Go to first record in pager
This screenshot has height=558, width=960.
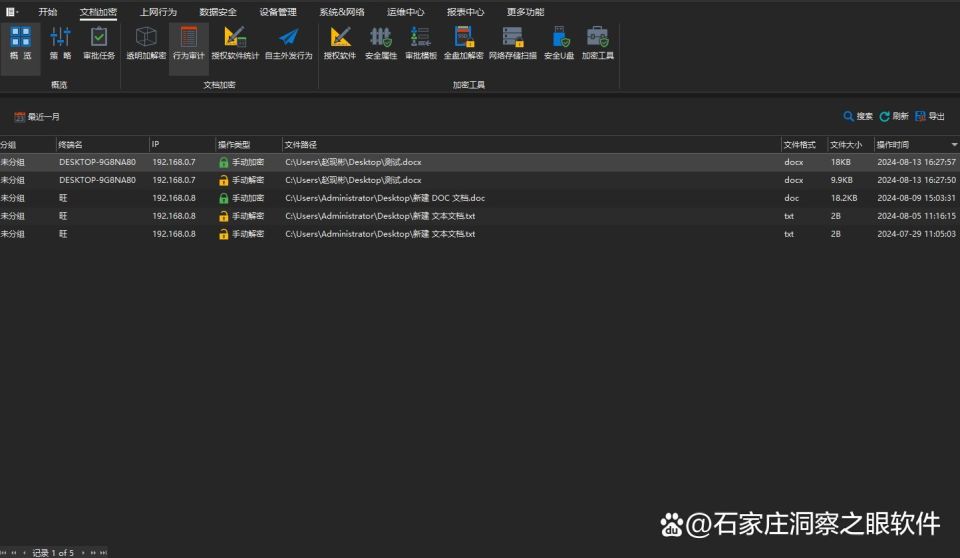tap(3, 553)
